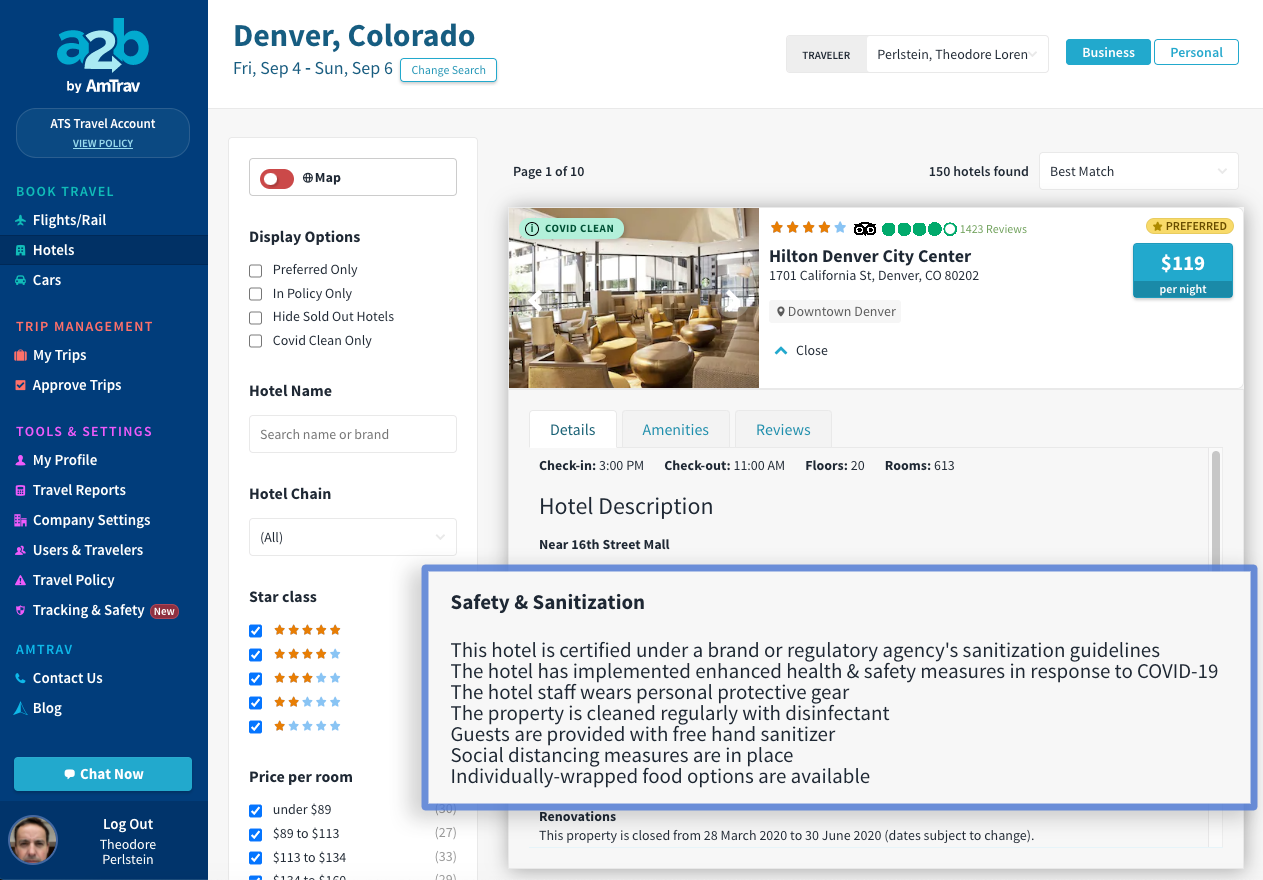Screen dimensions: 1263x880
Task: Click the Flights/Rail airplane icon
Action: pos(21,220)
